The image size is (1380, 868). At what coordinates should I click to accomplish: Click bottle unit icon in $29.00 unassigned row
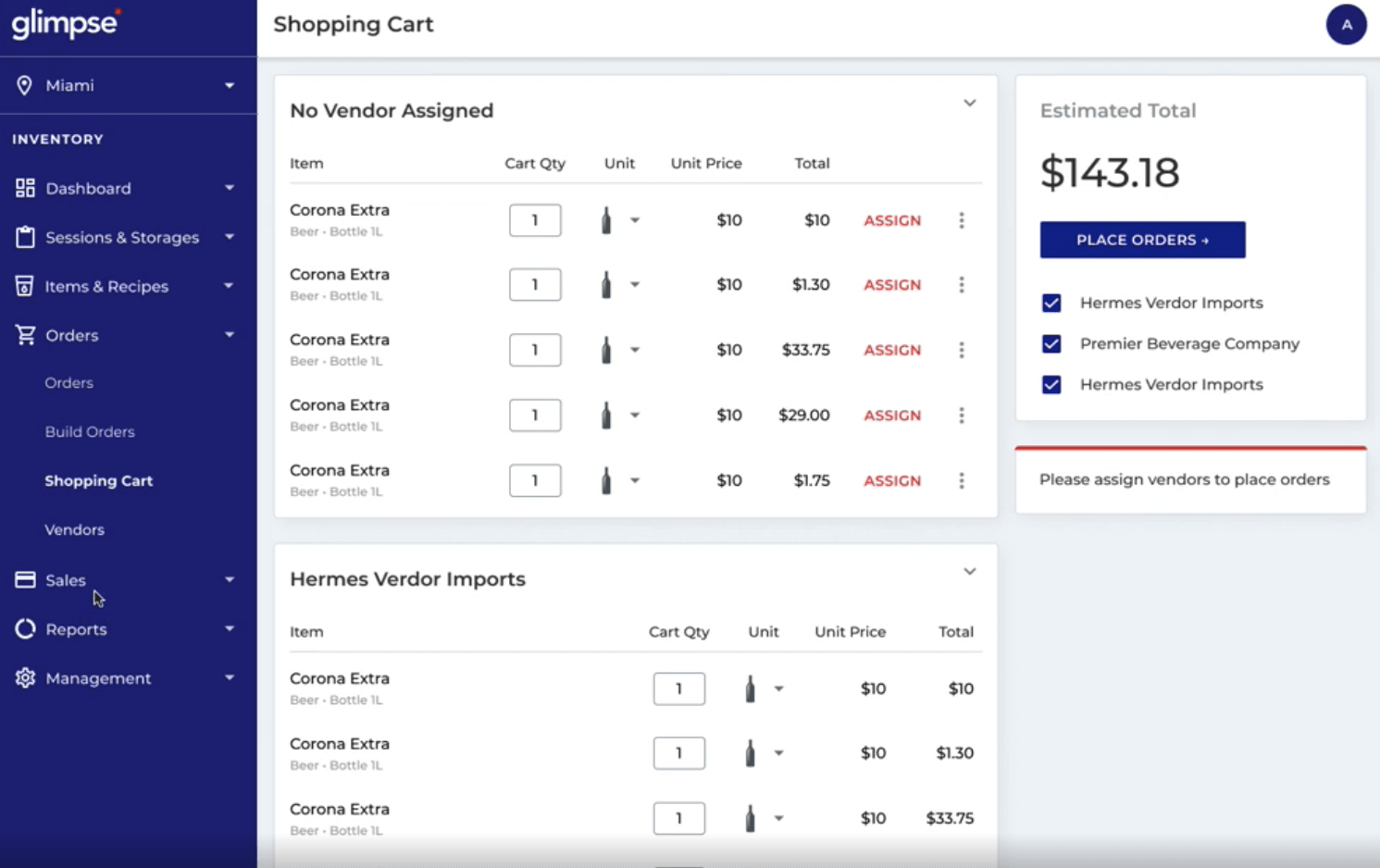point(606,415)
